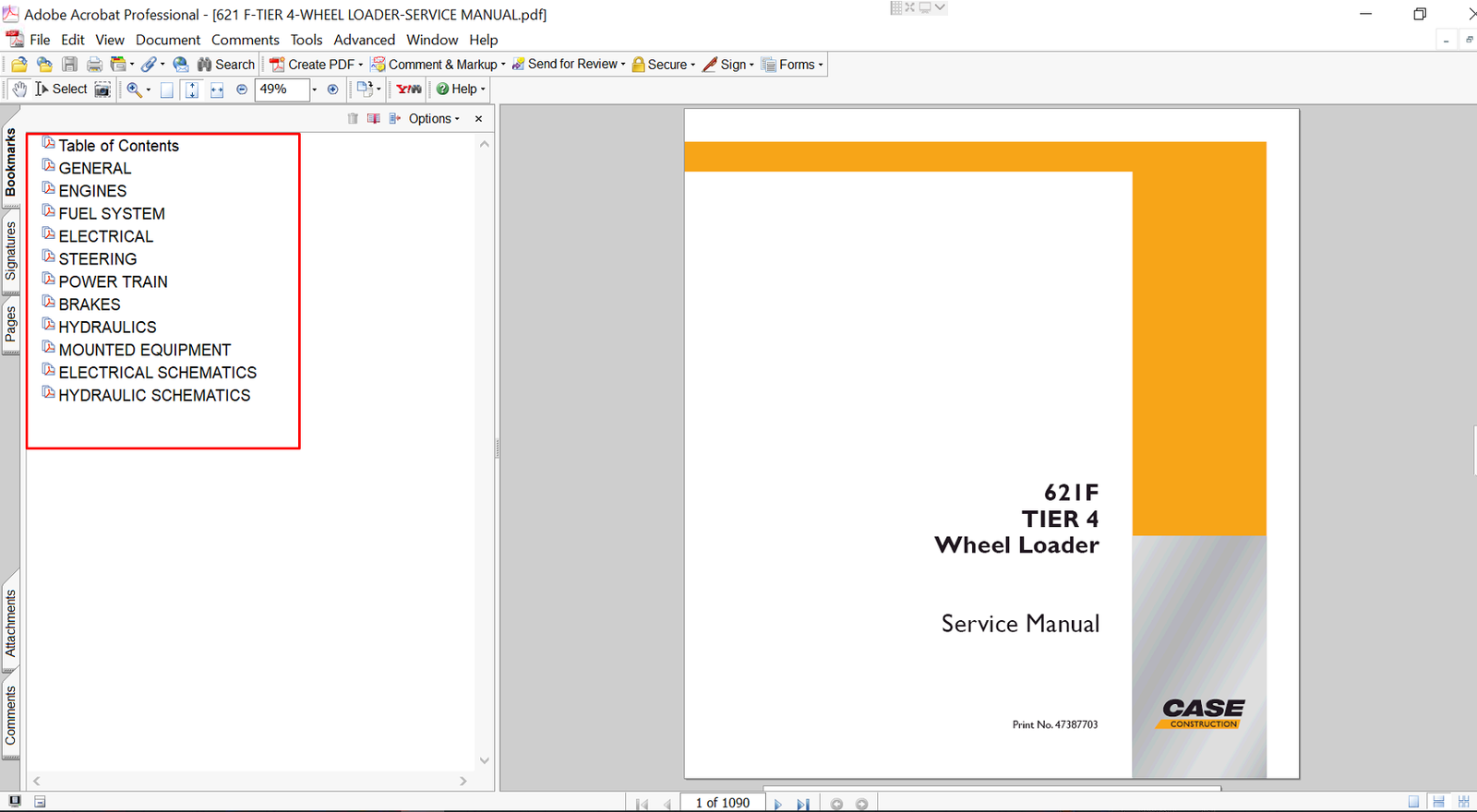Click the zoom out minus button

click(242, 90)
